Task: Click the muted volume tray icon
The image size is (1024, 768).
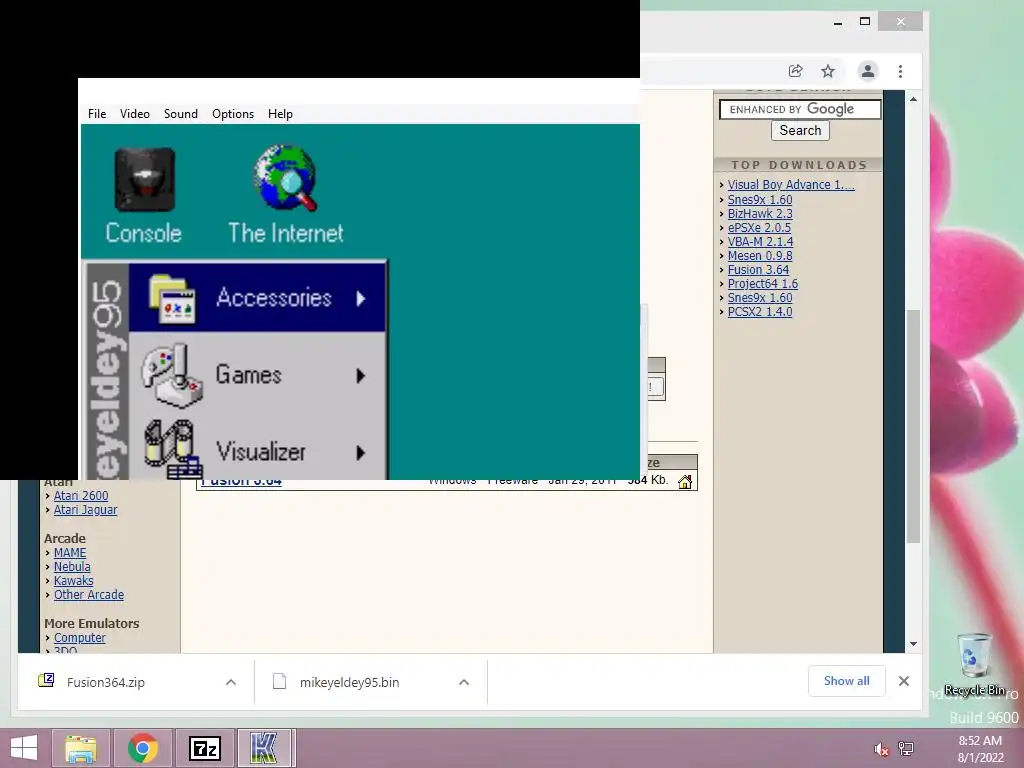Action: (882, 749)
